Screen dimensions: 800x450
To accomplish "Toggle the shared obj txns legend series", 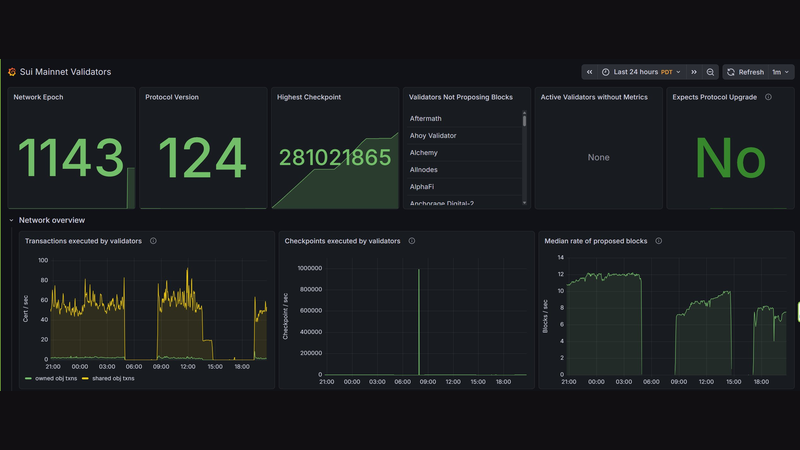I will pyautogui.click(x=108, y=379).
